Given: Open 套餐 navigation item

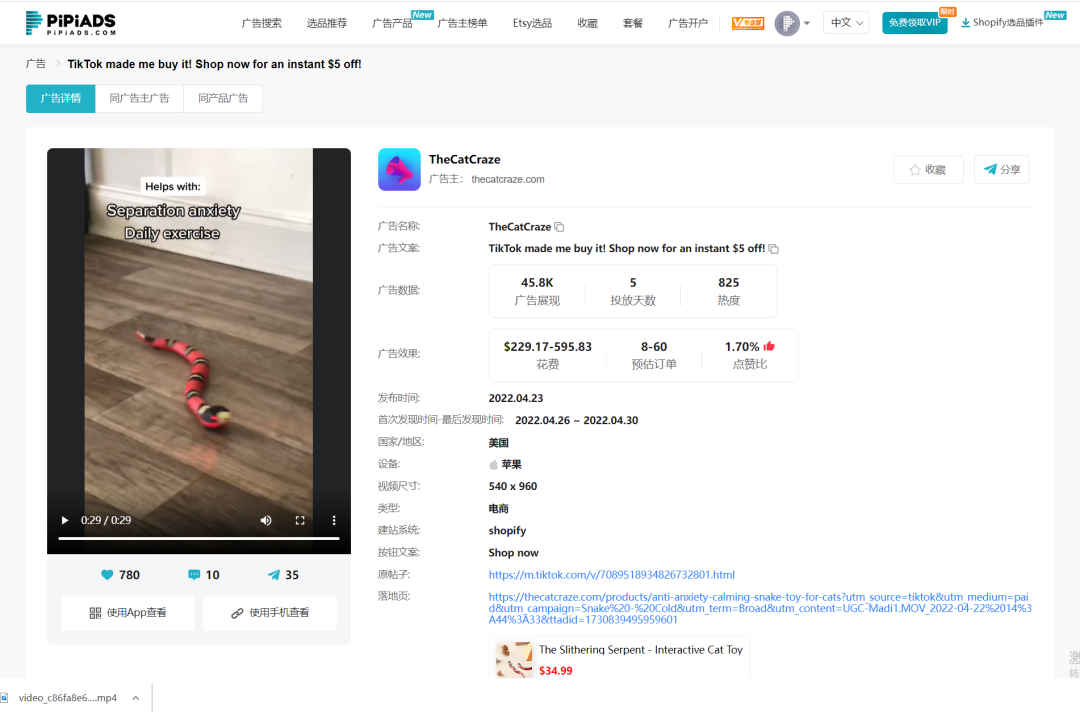Looking at the screenshot, I should tap(633, 23).
